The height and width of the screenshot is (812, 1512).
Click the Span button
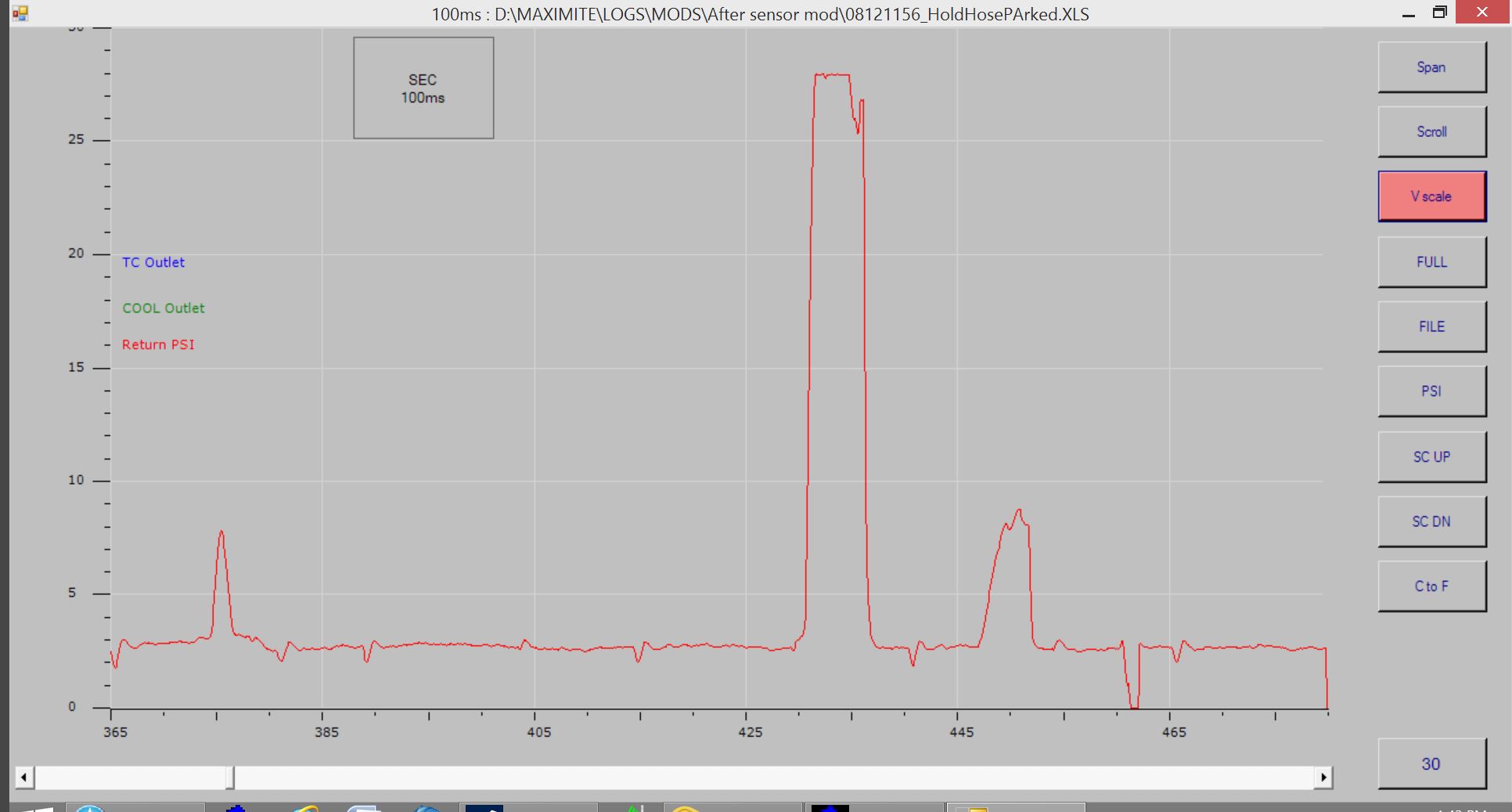1431,67
